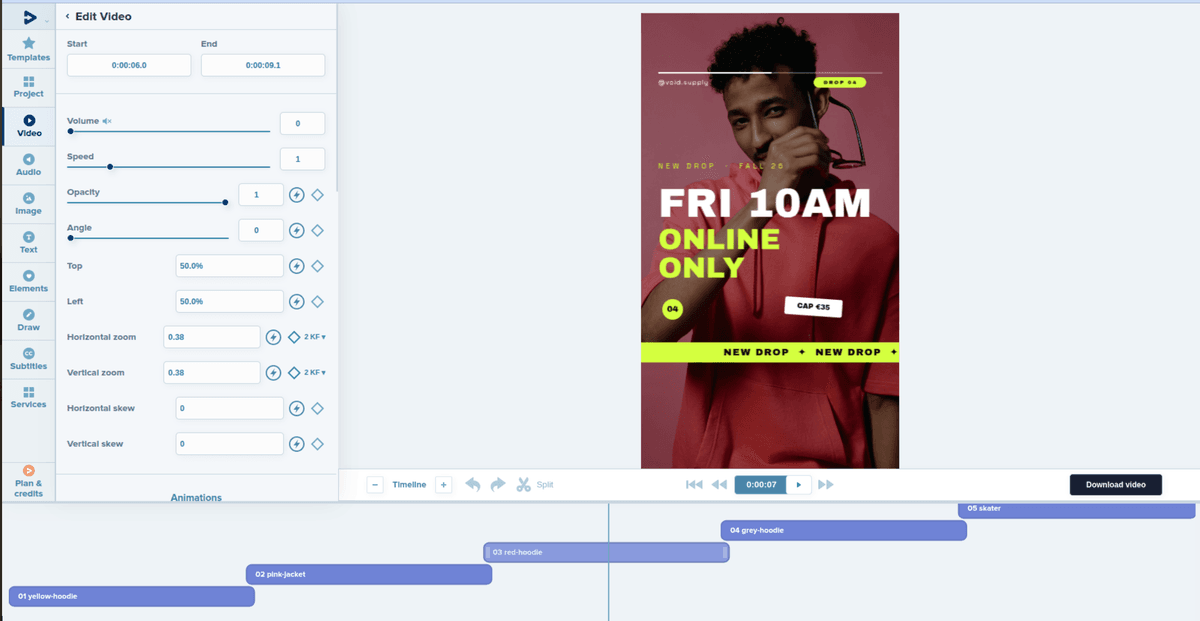Viewport: 1200px width, 621px height.
Task: Go back from Edit Video panel
Action: (68, 16)
